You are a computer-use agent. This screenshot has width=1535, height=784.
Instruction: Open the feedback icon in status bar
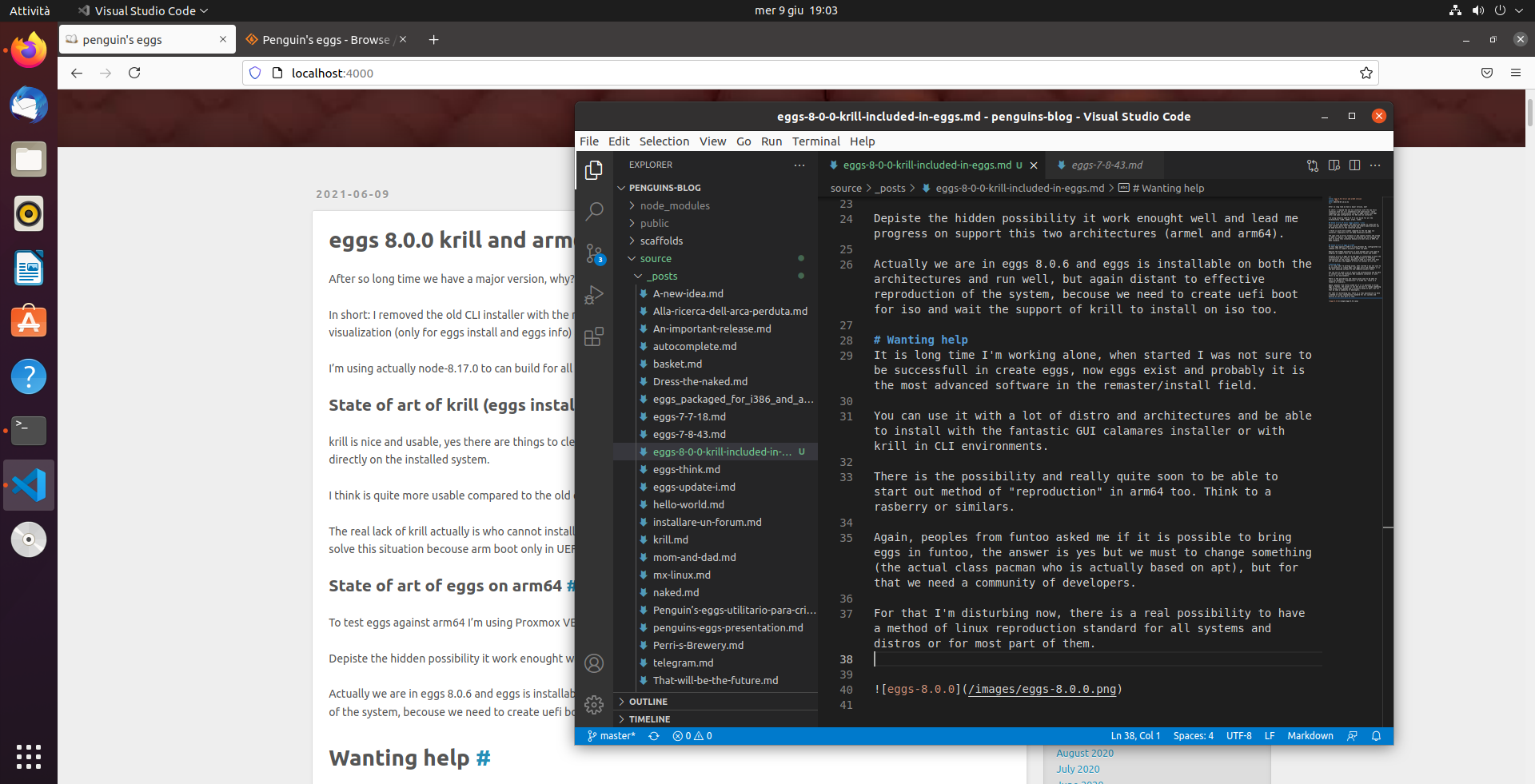click(1353, 736)
